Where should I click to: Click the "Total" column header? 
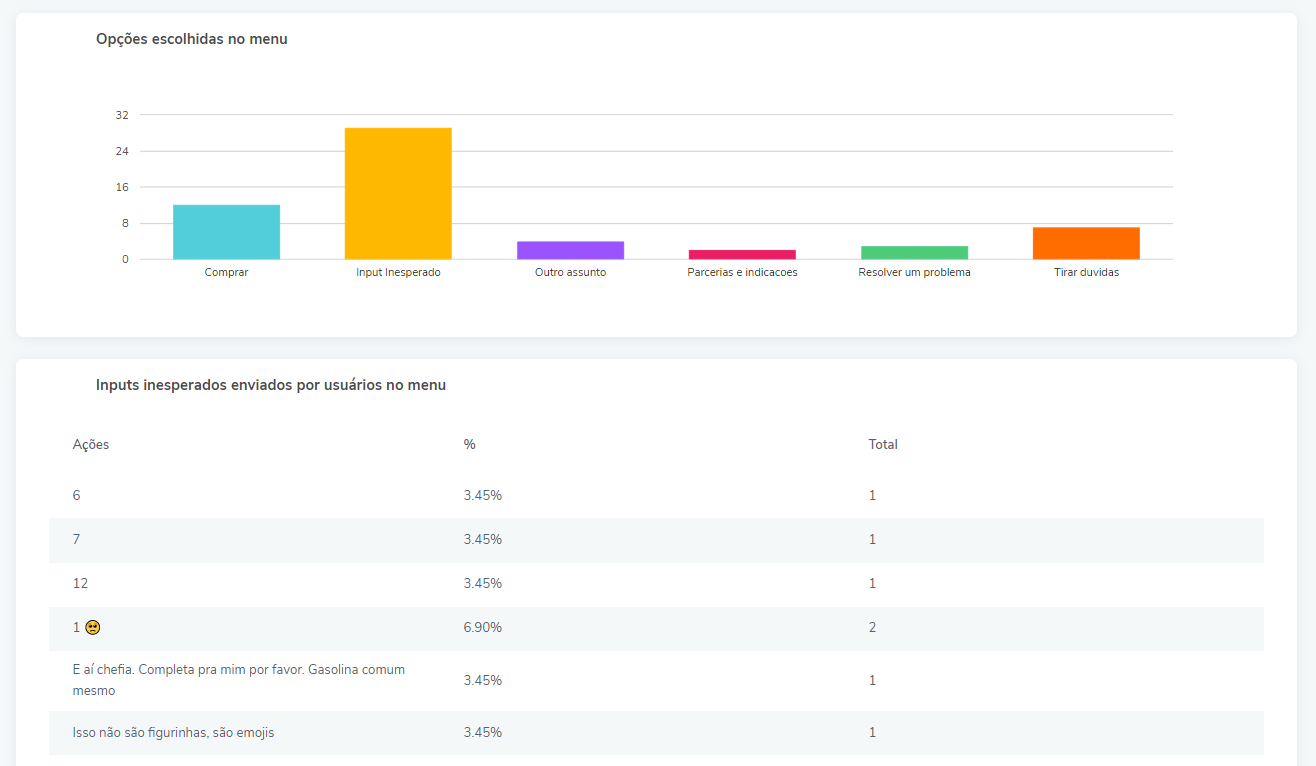[883, 444]
